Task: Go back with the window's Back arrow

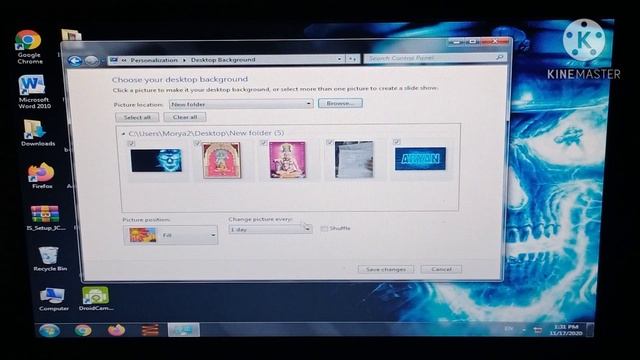Action: tap(75, 61)
